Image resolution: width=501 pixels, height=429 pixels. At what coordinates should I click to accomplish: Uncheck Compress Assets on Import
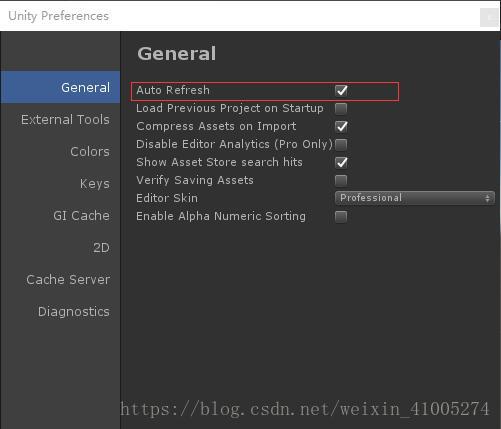pos(341,126)
